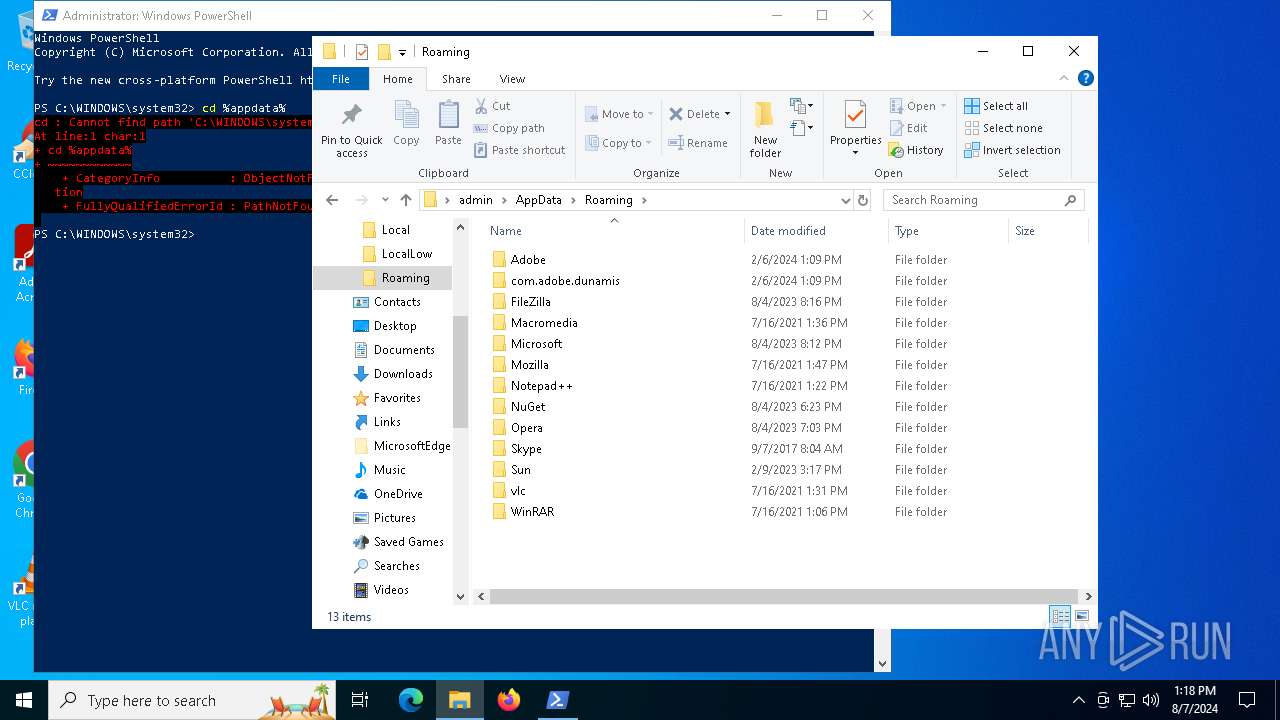Open Microsoft Edge from taskbar

pos(411,700)
